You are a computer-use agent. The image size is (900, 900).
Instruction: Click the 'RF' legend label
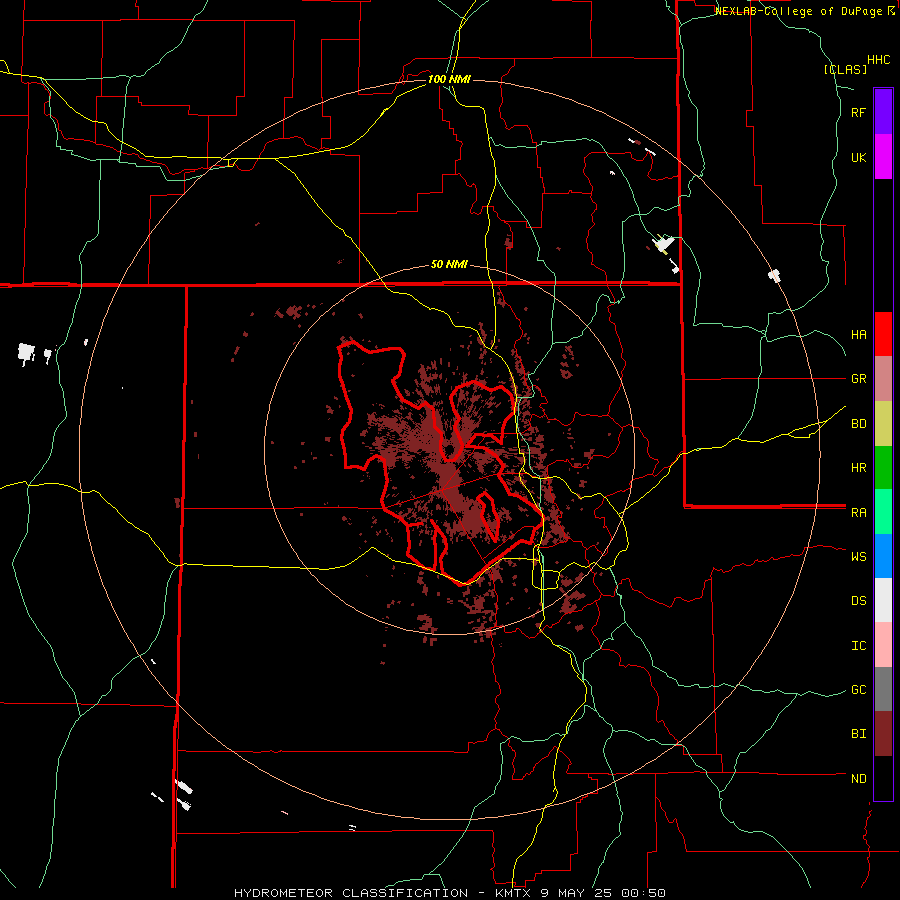[x=858, y=112]
